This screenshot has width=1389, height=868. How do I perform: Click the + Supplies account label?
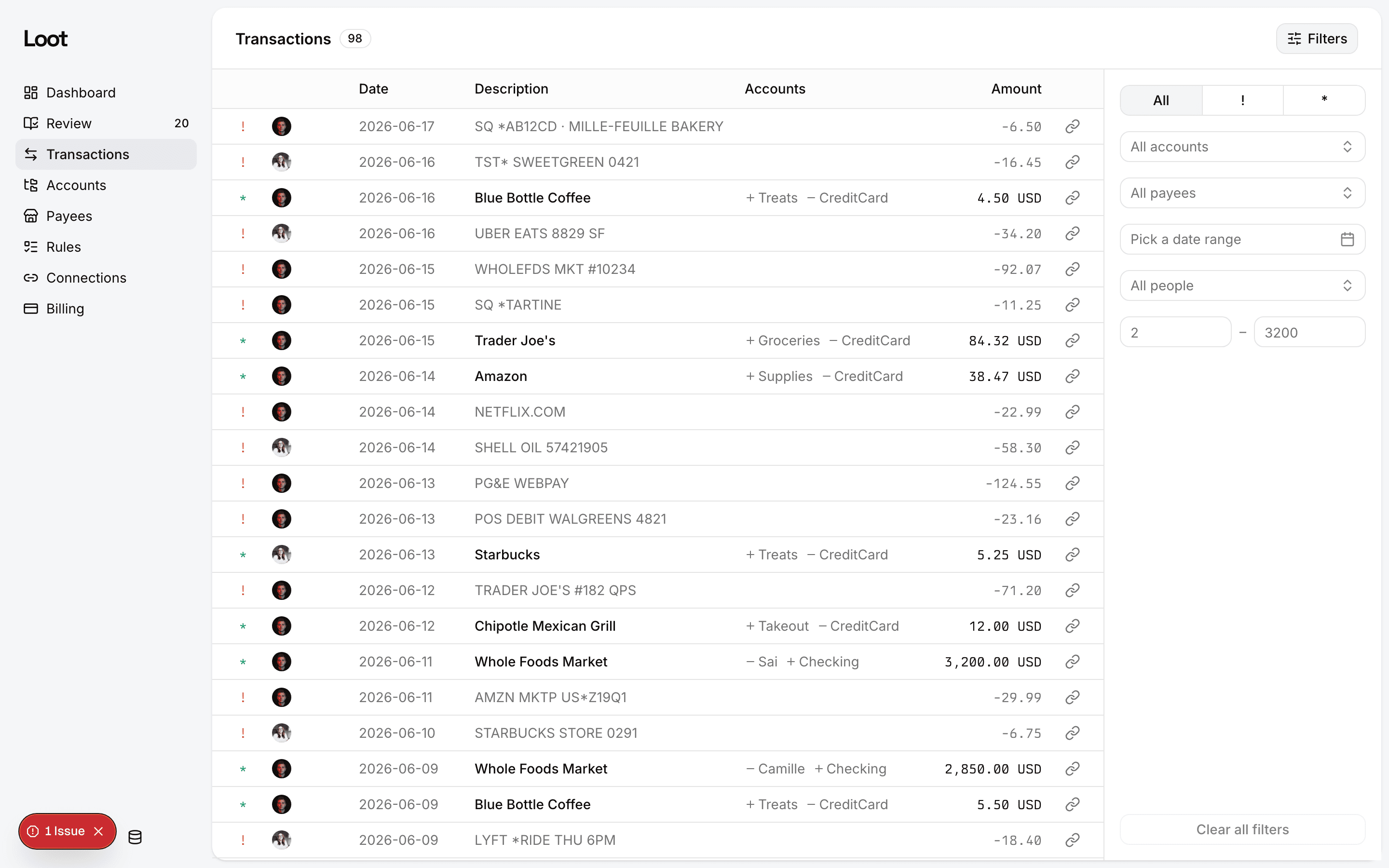click(x=779, y=376)
